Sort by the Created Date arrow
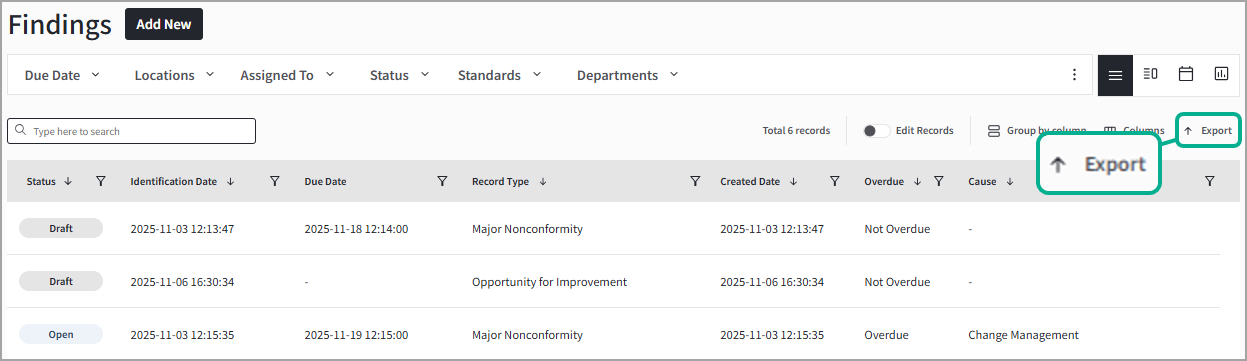The height and width of the screenshot is (361, 1247). (x=793, y=182)
